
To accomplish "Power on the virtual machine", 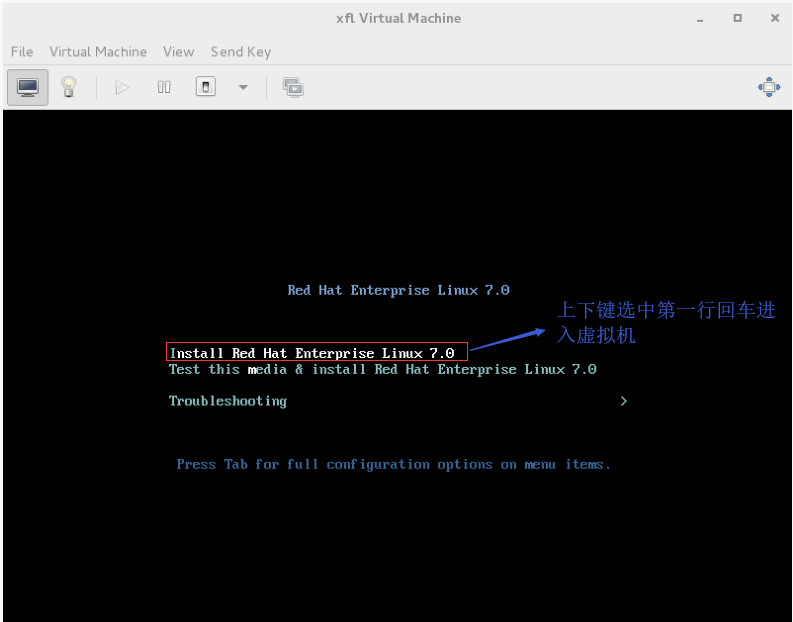I will pos(122,87).
